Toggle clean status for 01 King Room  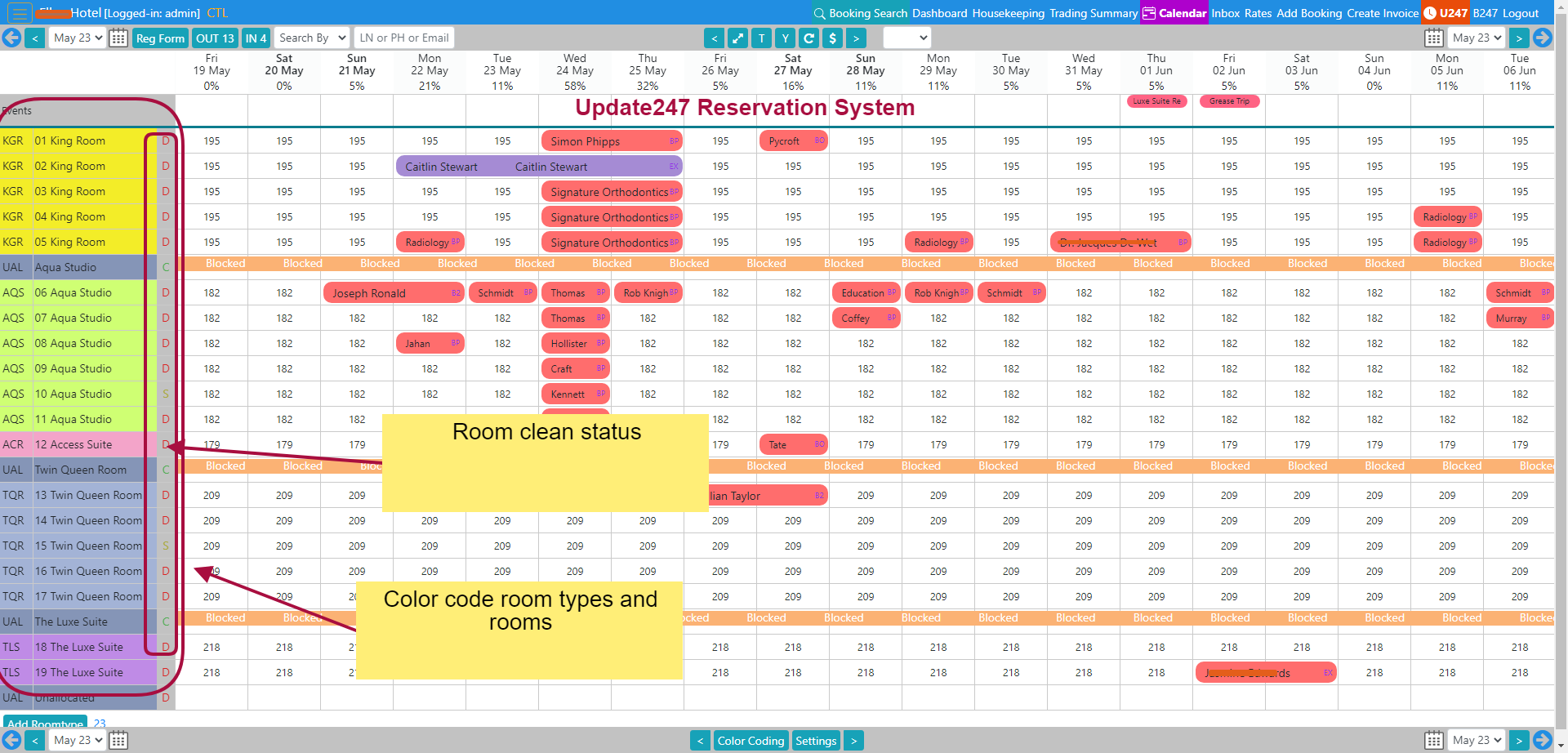point(166,140)
